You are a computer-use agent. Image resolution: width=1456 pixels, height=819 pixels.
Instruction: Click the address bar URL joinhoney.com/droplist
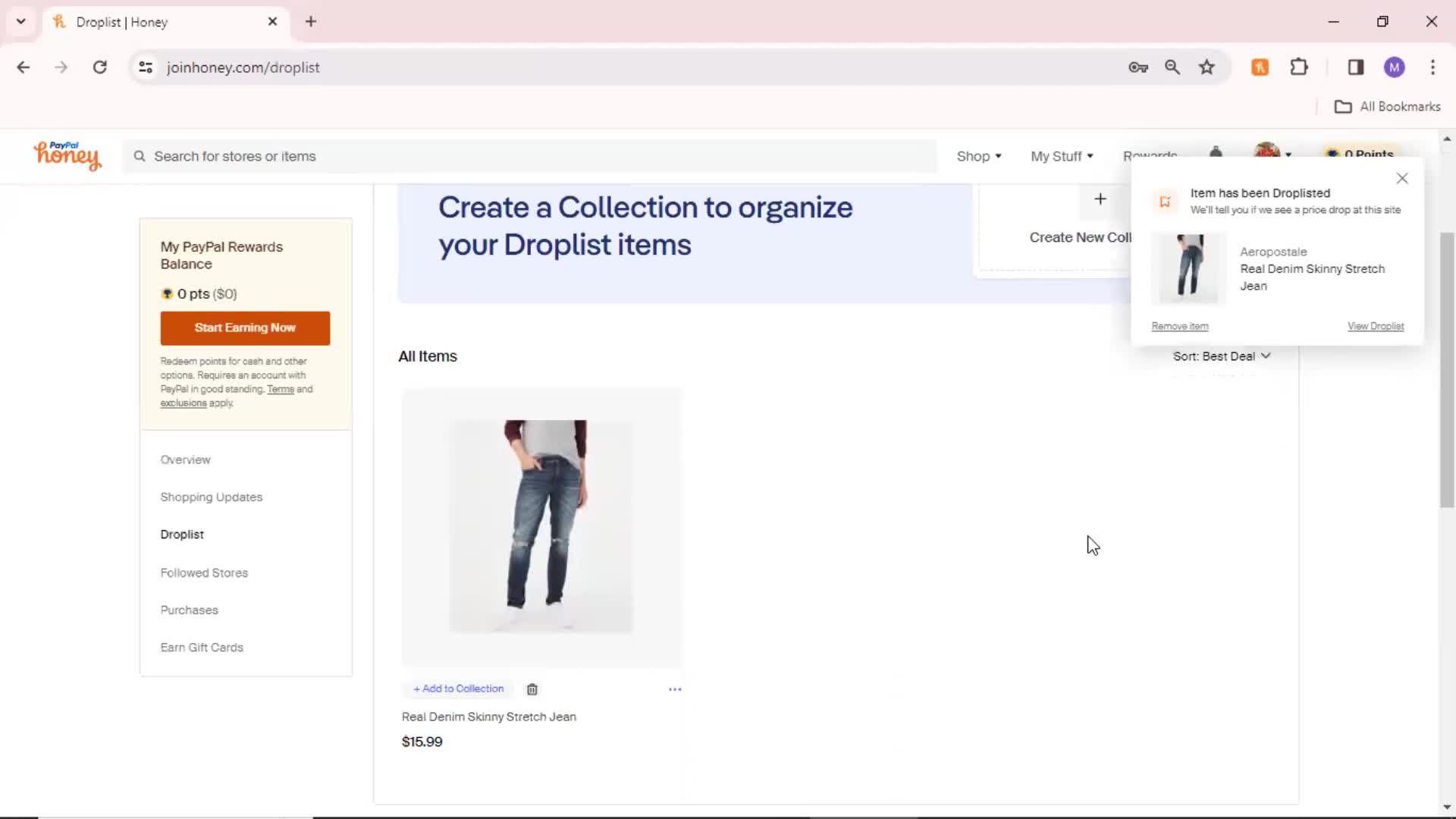[243, 67]
